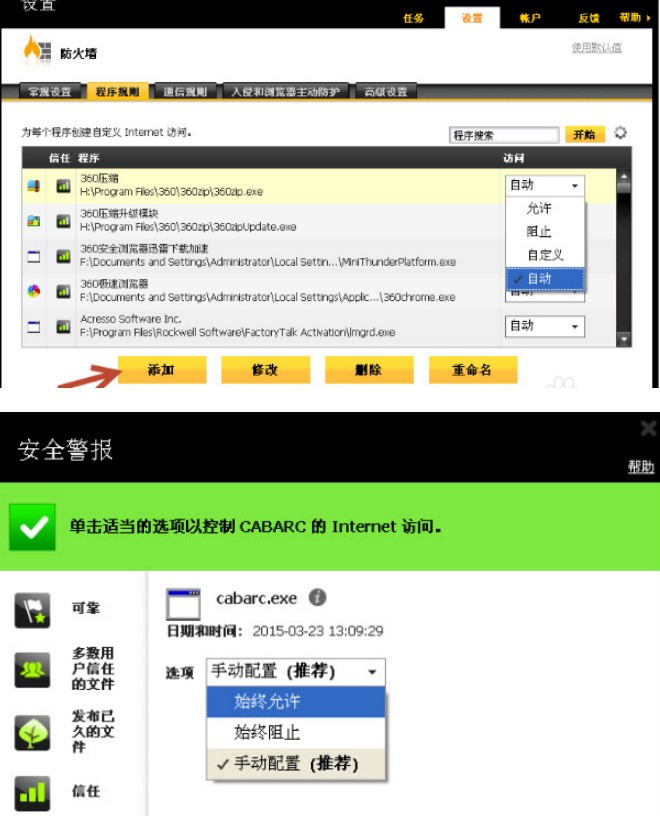Choose 始终阻止 option
The image size is (660, 816).
coord(296,733)
